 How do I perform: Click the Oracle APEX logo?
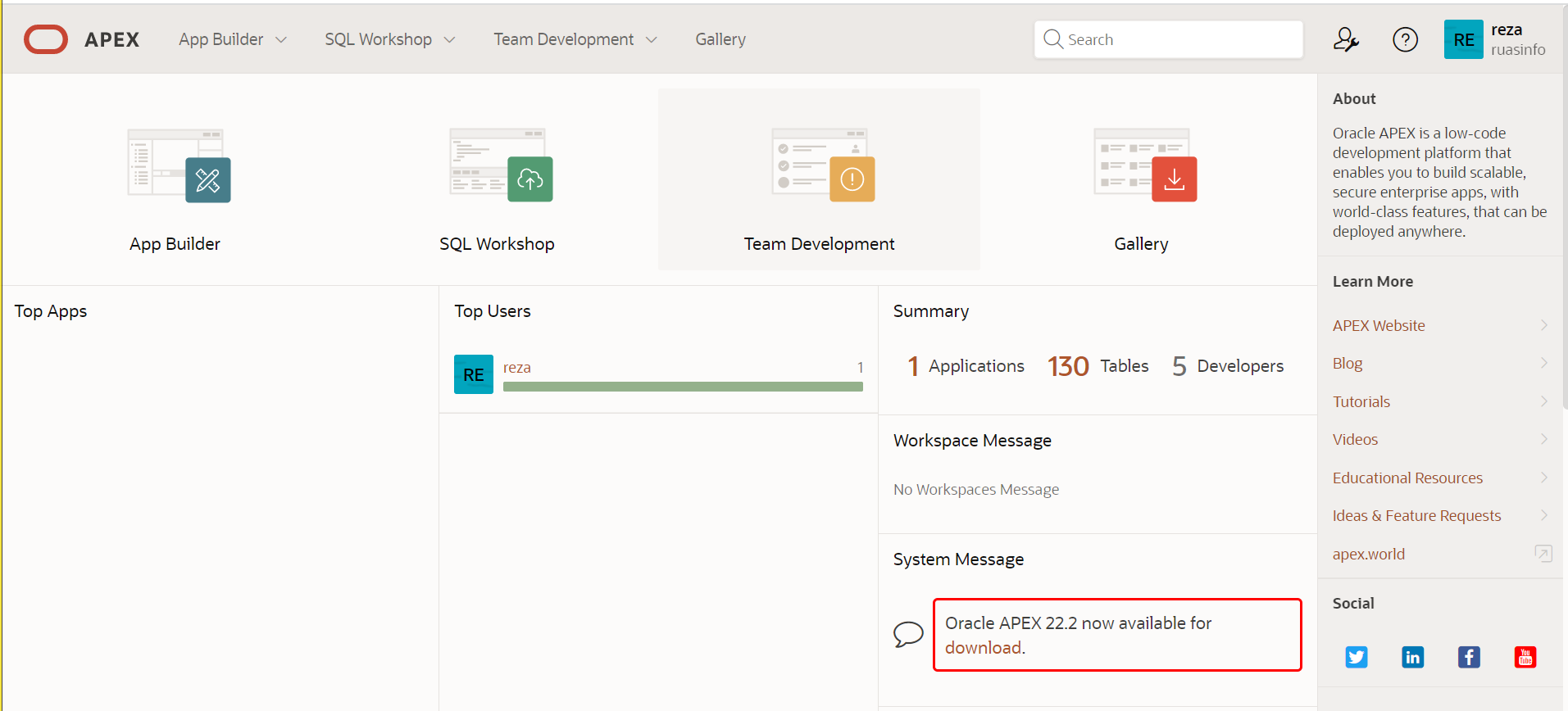[x=81, y=39]
